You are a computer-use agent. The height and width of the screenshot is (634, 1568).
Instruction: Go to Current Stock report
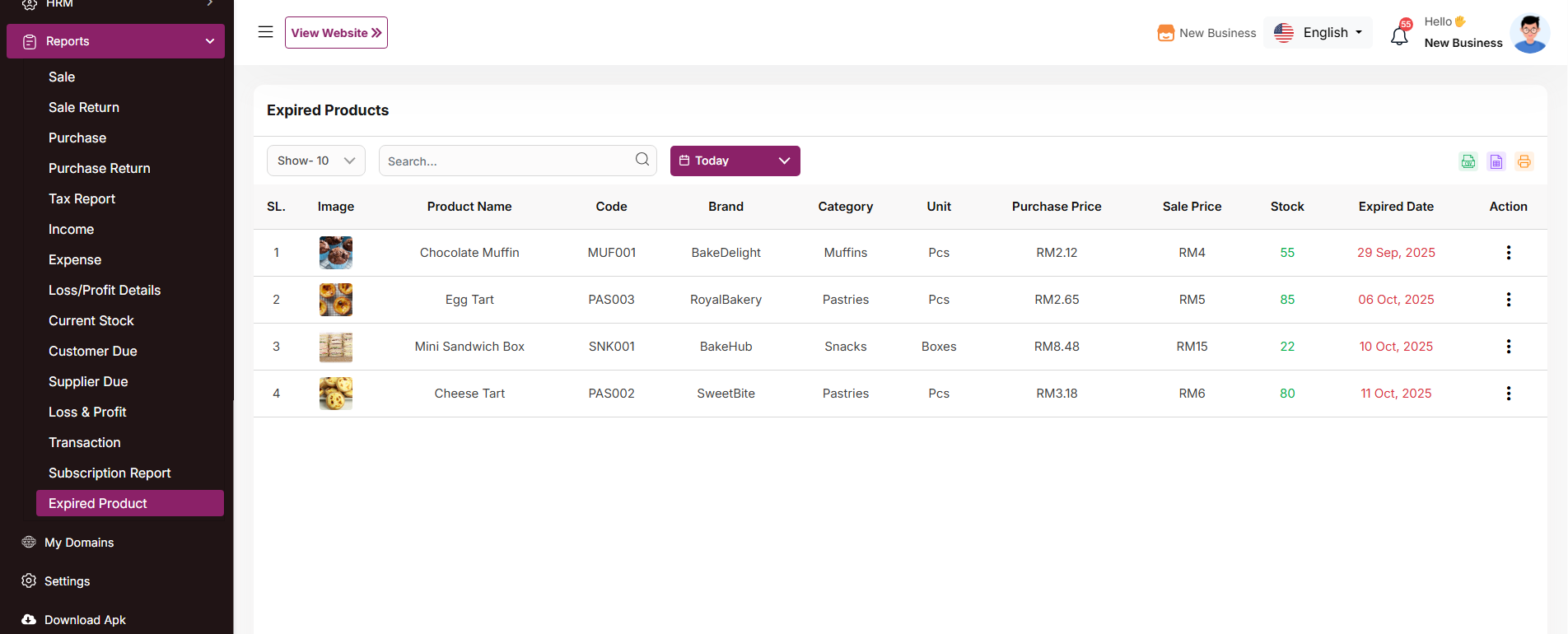tap(91, 320)
